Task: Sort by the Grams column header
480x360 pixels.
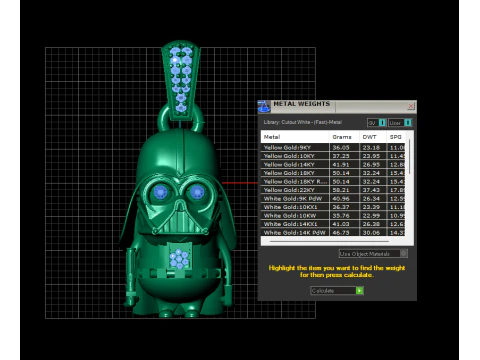Action: [344, 137]
